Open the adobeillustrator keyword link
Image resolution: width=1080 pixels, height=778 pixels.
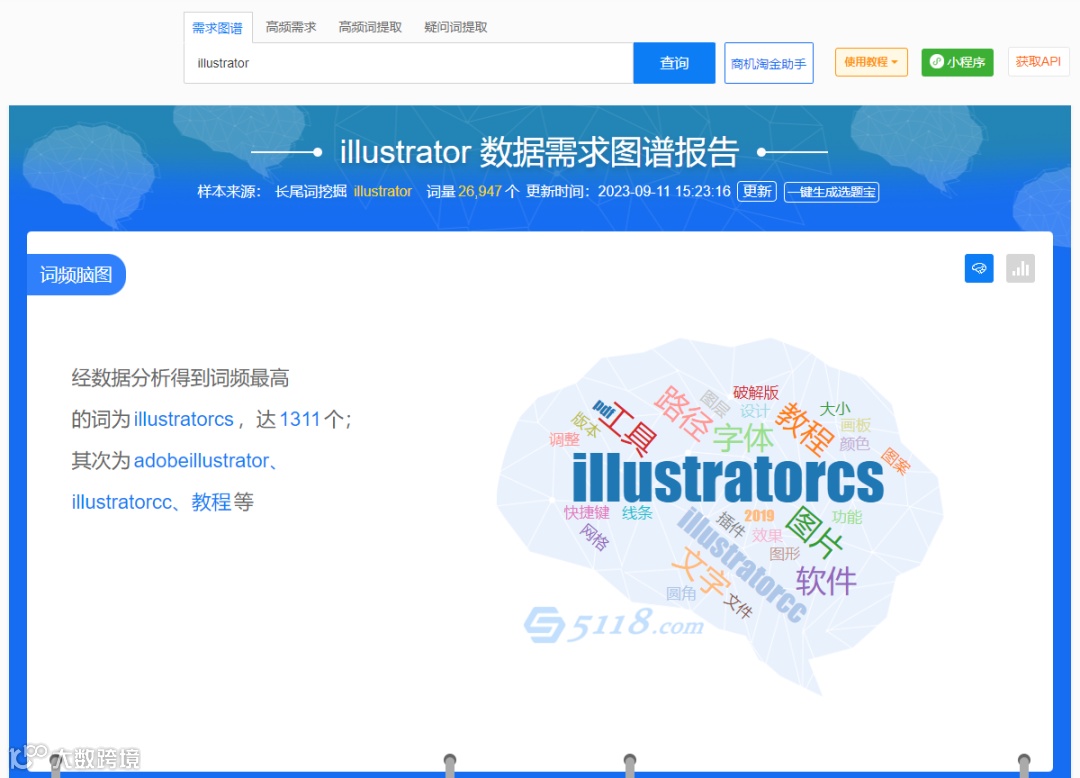[x=201, y=461]
